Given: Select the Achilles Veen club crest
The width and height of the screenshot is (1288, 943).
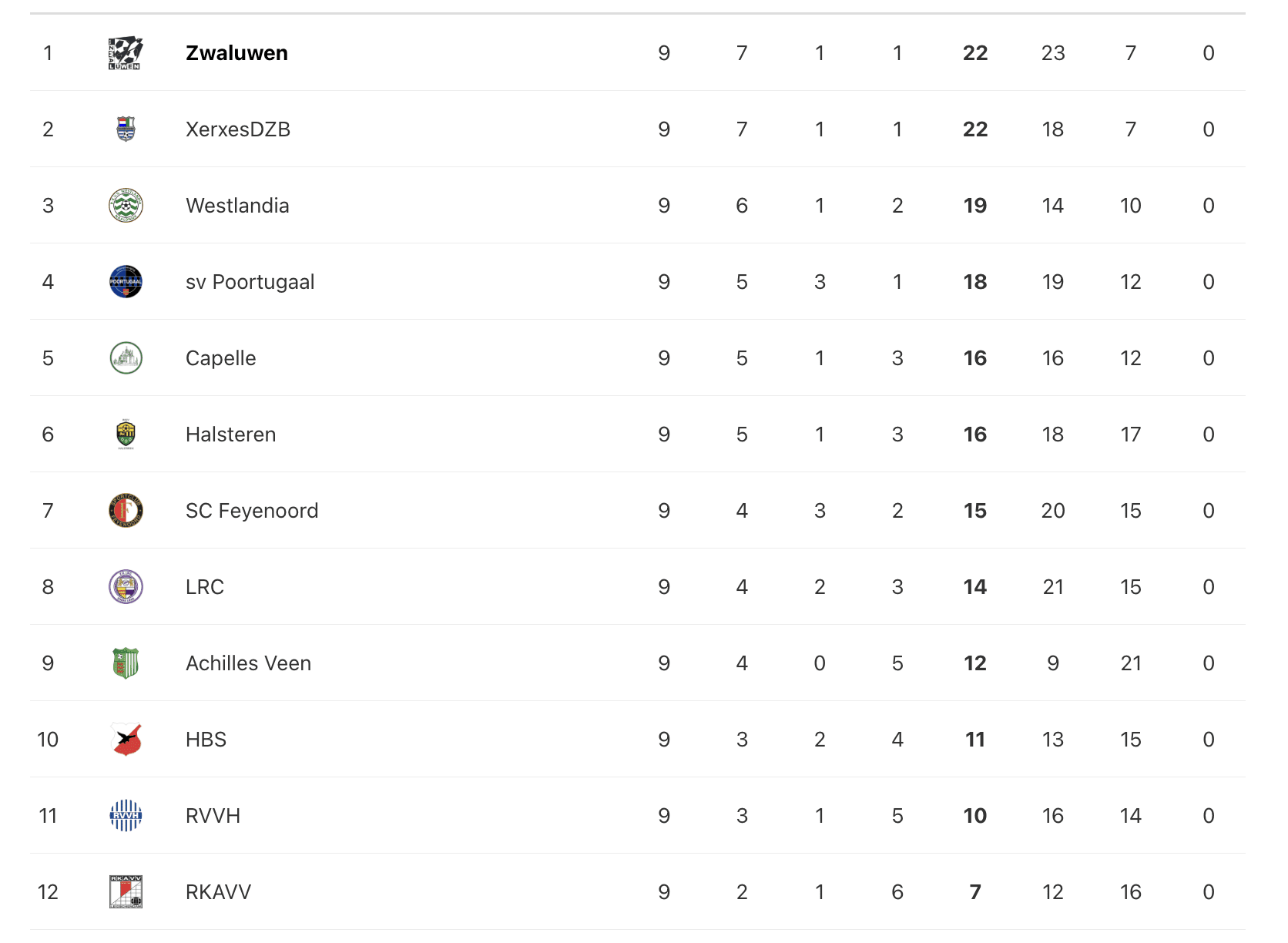Looking at the screenshot, I should click(x=126, y=663).
